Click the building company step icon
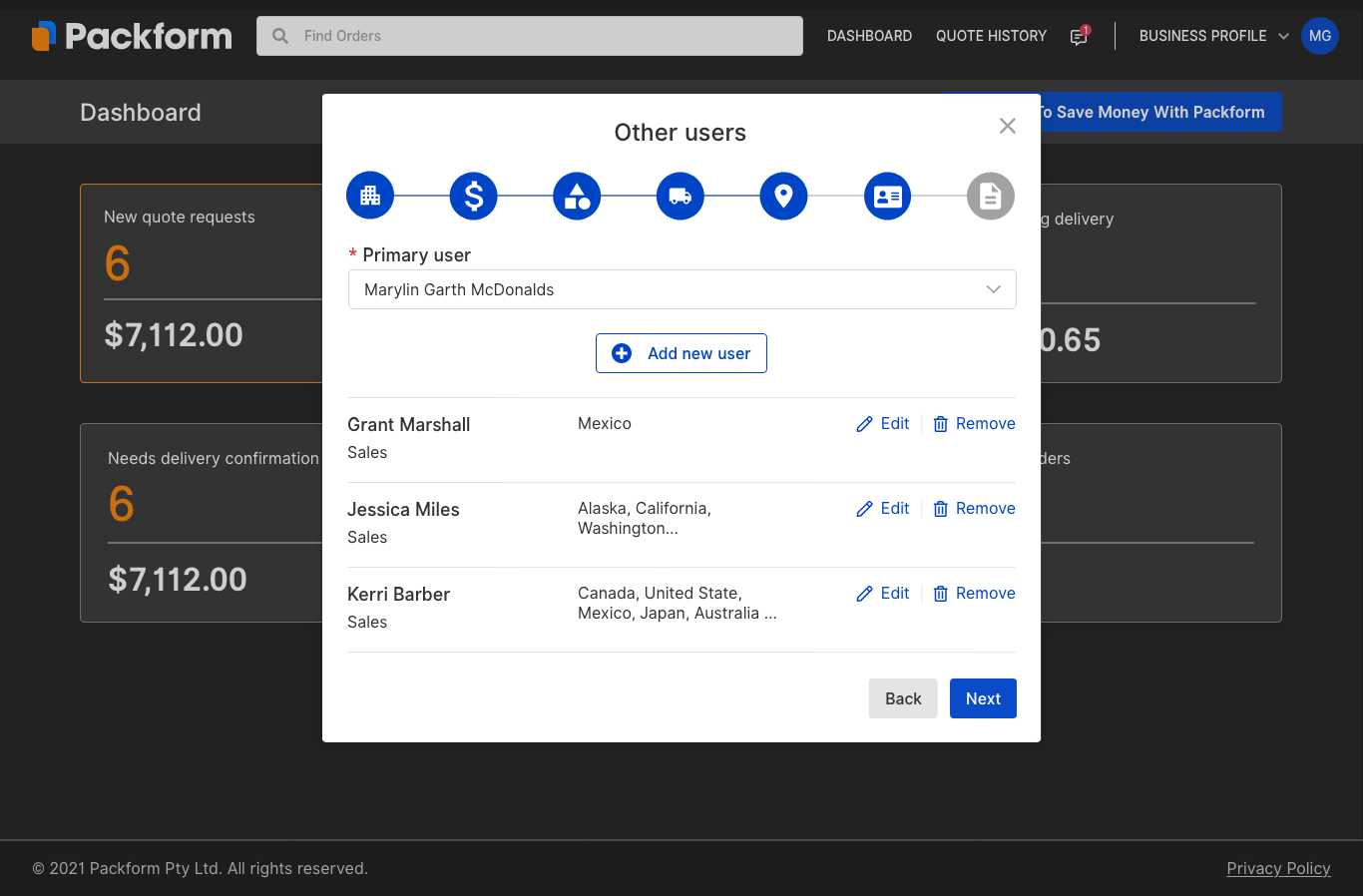The width and height of the screenshot is (1363, 896). [370, 196]
